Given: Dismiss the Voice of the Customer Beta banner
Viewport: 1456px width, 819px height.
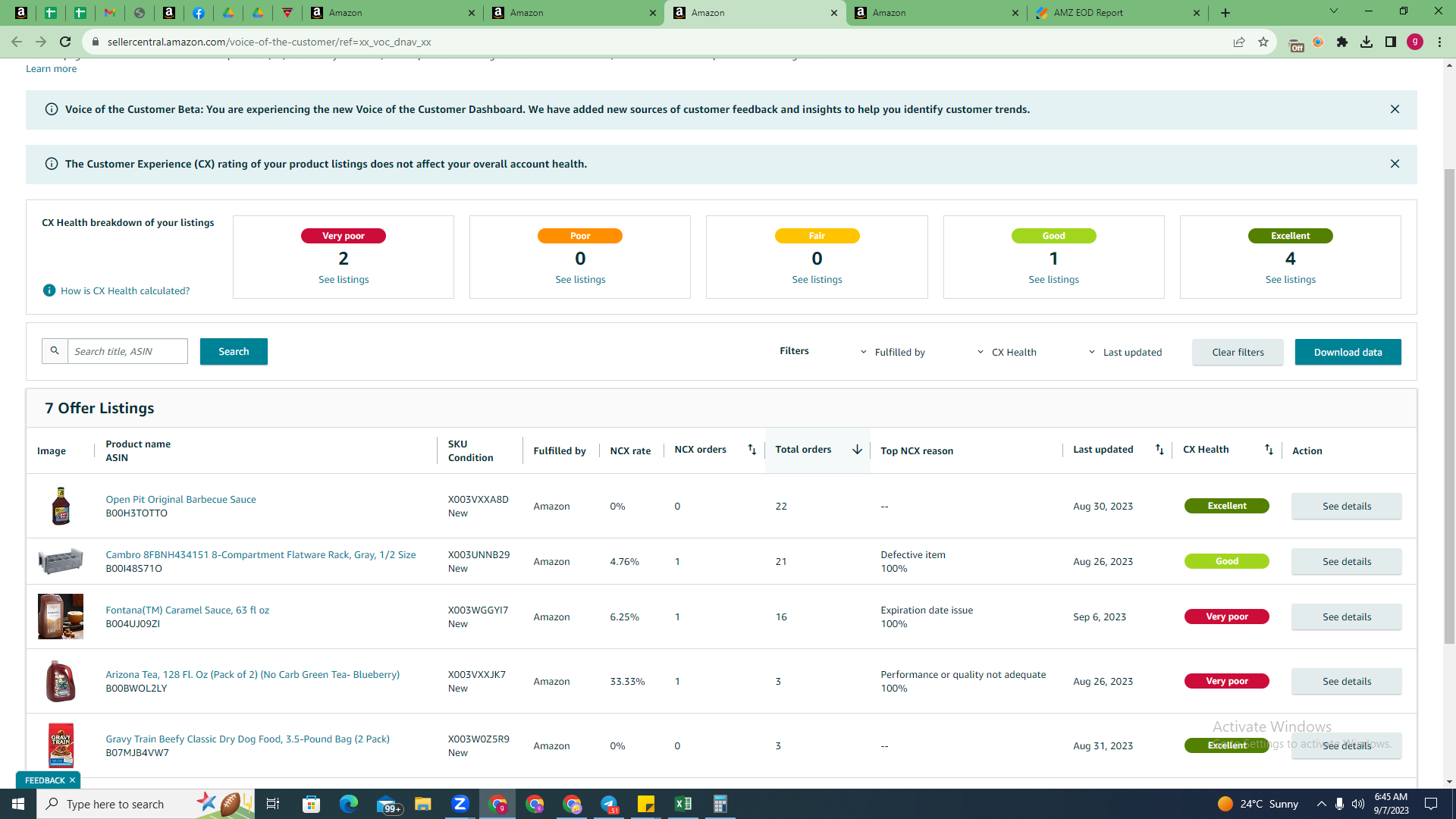Looking at the screenshot, I should pos(1395,109).
